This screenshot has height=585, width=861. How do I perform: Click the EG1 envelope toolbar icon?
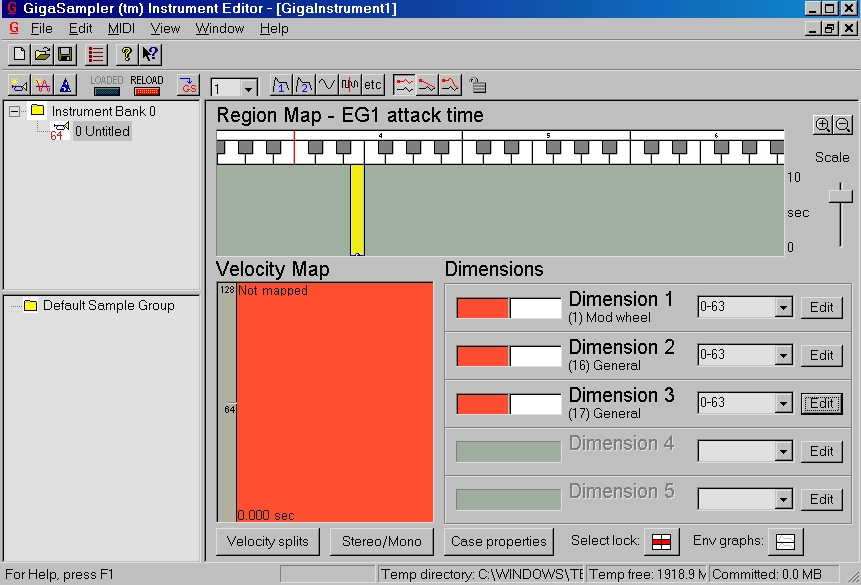281,85
